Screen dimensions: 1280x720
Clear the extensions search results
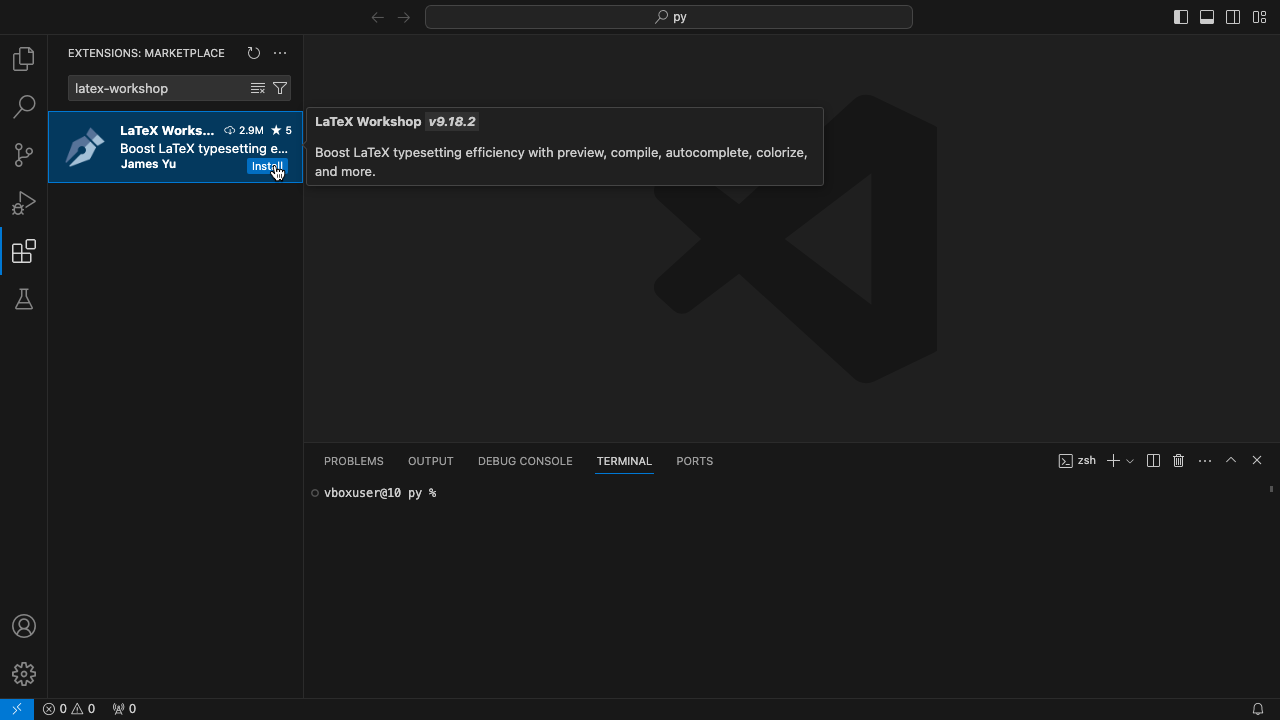click(x=258, y=88)
